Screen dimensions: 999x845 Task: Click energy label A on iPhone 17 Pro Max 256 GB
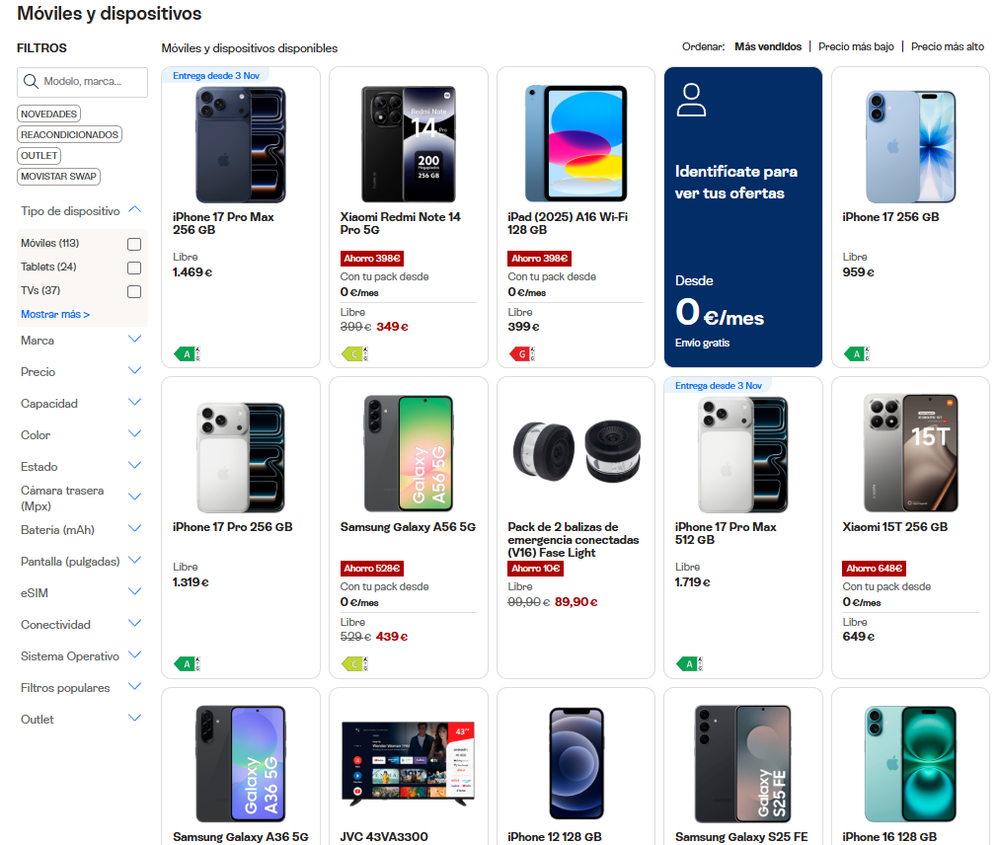(187, 353)
